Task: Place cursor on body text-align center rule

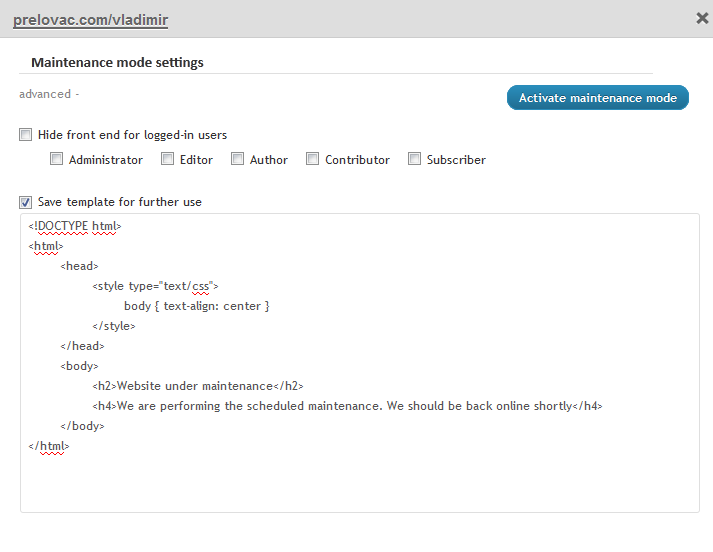Action: point(197,306)
